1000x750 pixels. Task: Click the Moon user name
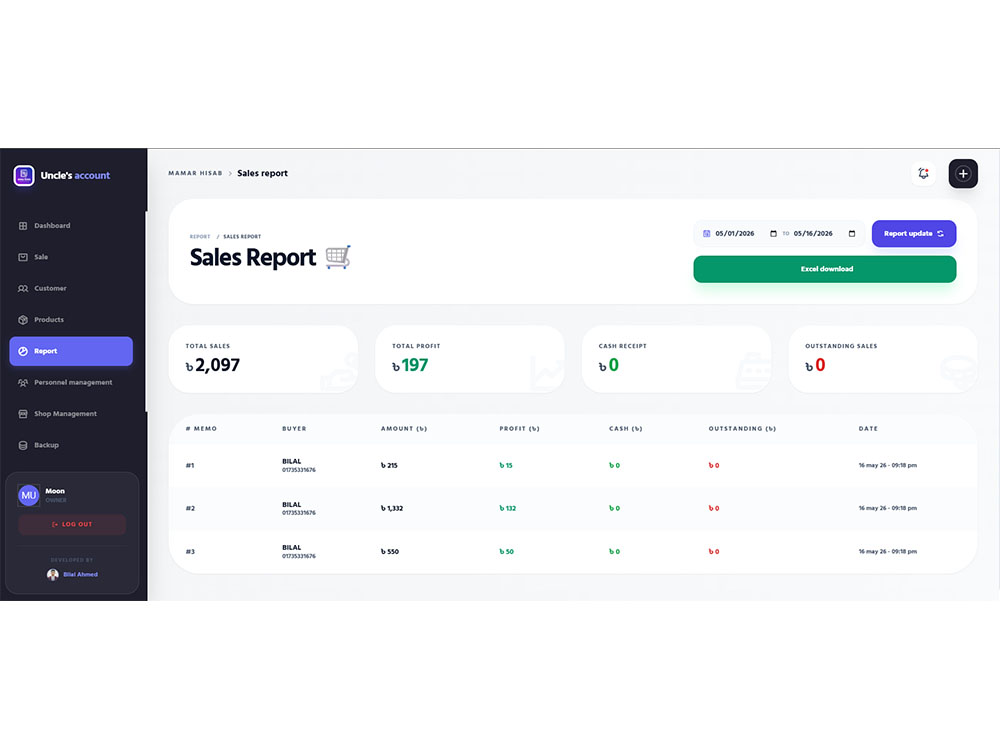[x=55, y=491]
